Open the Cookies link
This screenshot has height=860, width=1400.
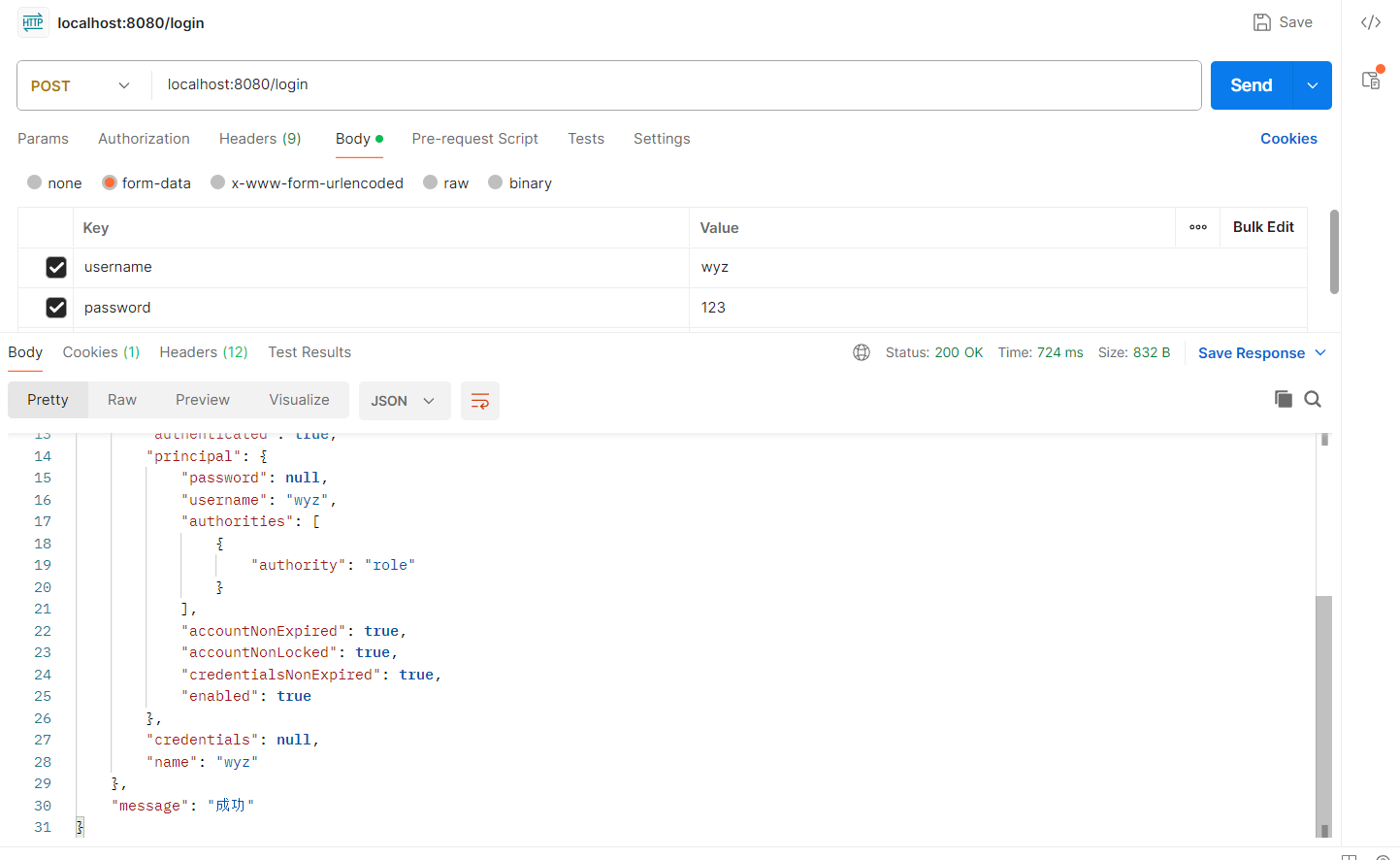[1288, 139]
